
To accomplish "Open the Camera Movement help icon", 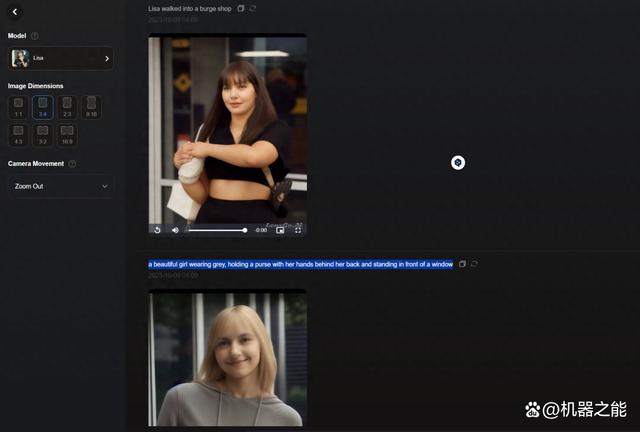I will click(x=72, y=164).
